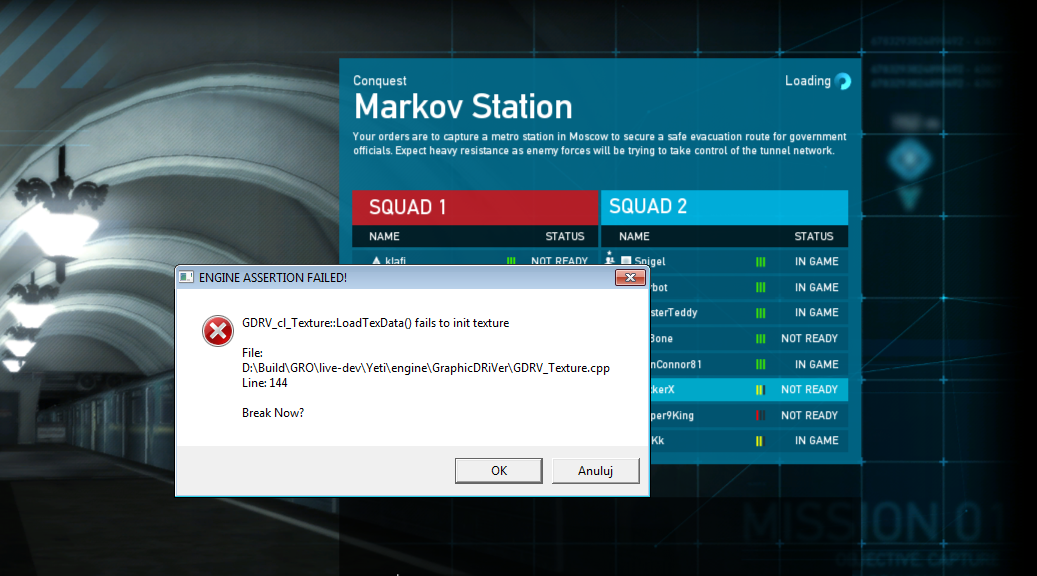Click the Line: 144 text
This screenshot has width=1037, height=576.
click(x=265, y=383)
